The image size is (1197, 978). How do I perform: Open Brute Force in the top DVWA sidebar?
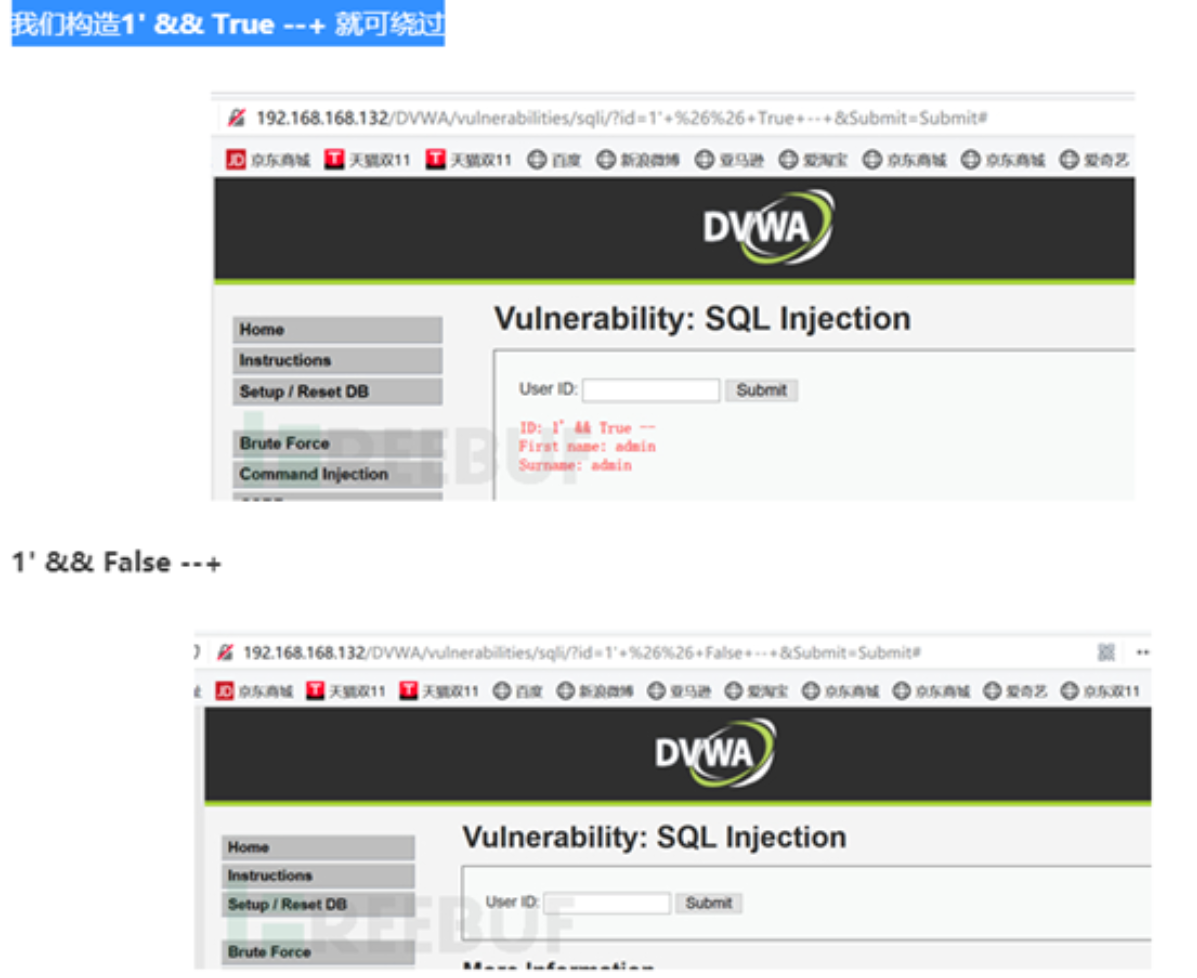pos(337,444)
